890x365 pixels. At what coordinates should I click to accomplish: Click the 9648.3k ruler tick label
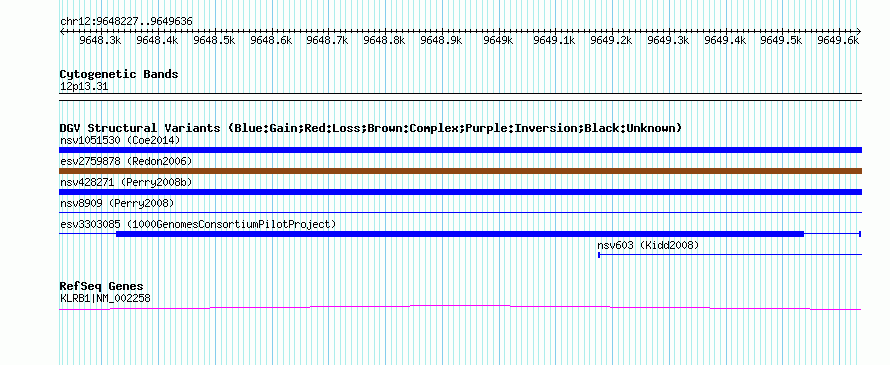100,41
